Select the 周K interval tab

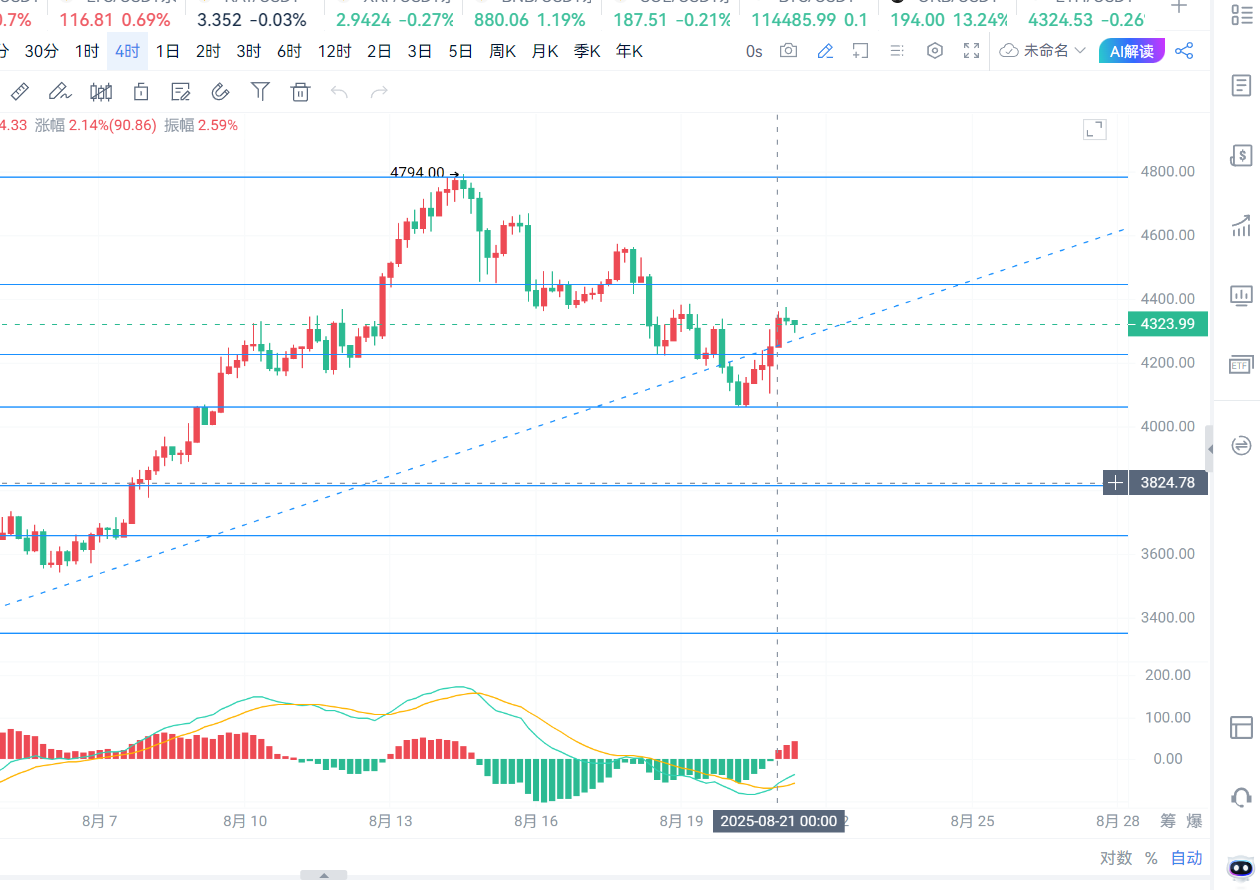pyautogui.click(x=503, y=51)
